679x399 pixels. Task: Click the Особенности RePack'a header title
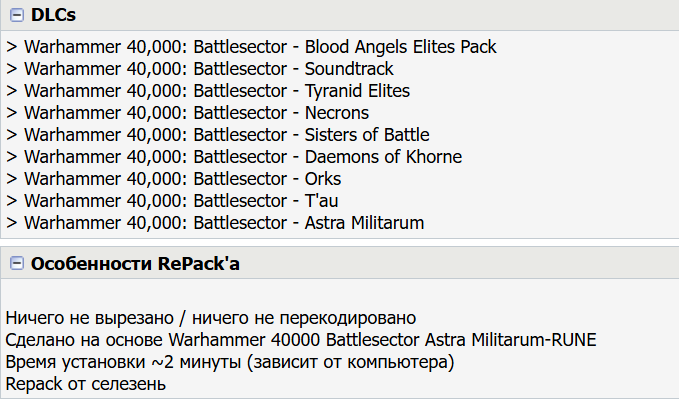pos(135,263)
